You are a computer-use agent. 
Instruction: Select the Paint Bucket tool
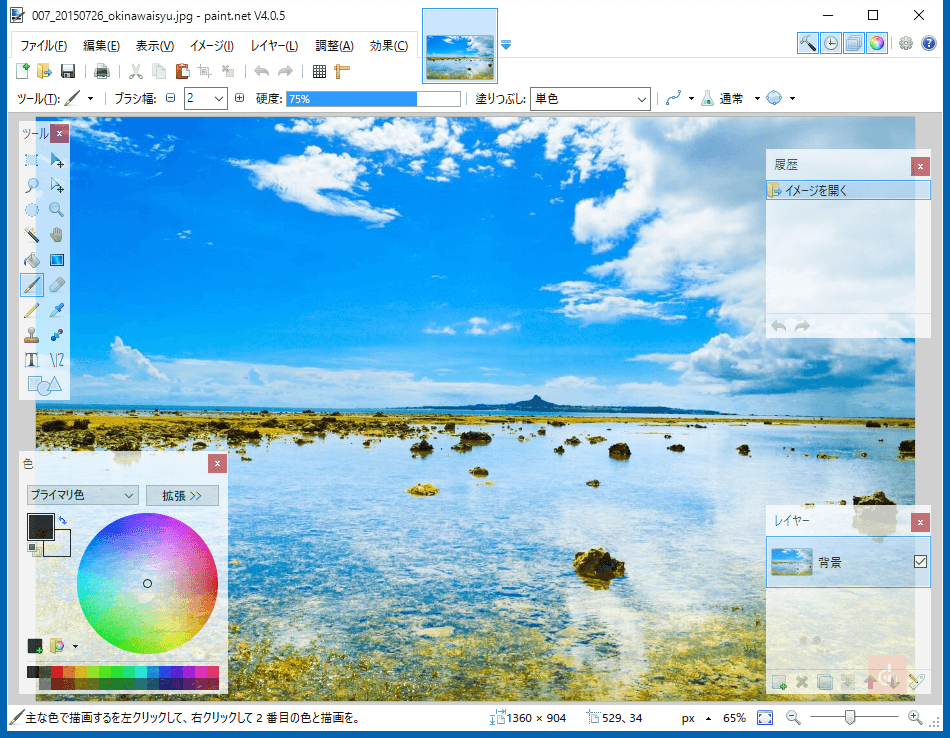(x=32, y=260)
